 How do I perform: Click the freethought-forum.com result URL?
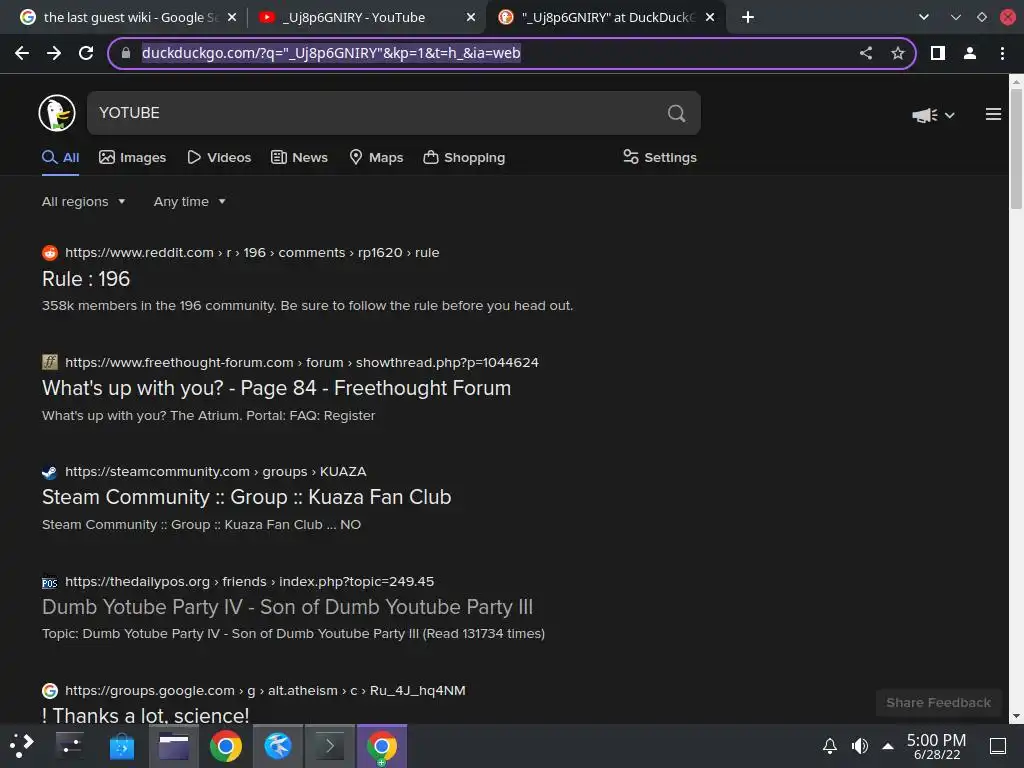(x=302, y=362)
